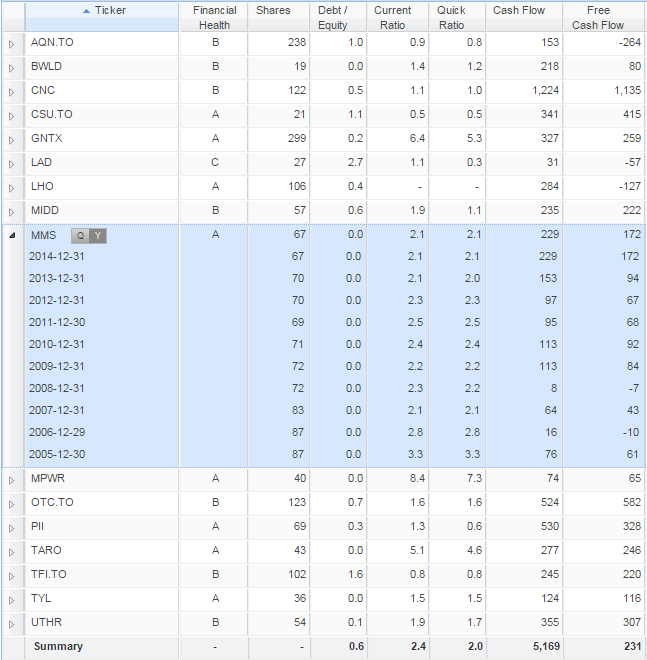Select the AQN.TO ticker cell
The height and width of the screenshot is (660, 647).
tap(102, 43)
